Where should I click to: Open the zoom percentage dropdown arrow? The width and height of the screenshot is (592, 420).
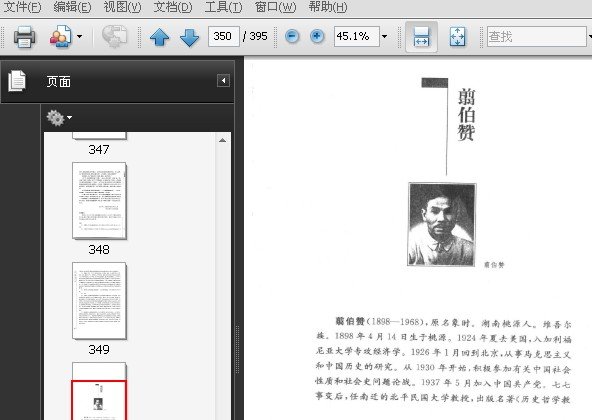coord(384,37)
